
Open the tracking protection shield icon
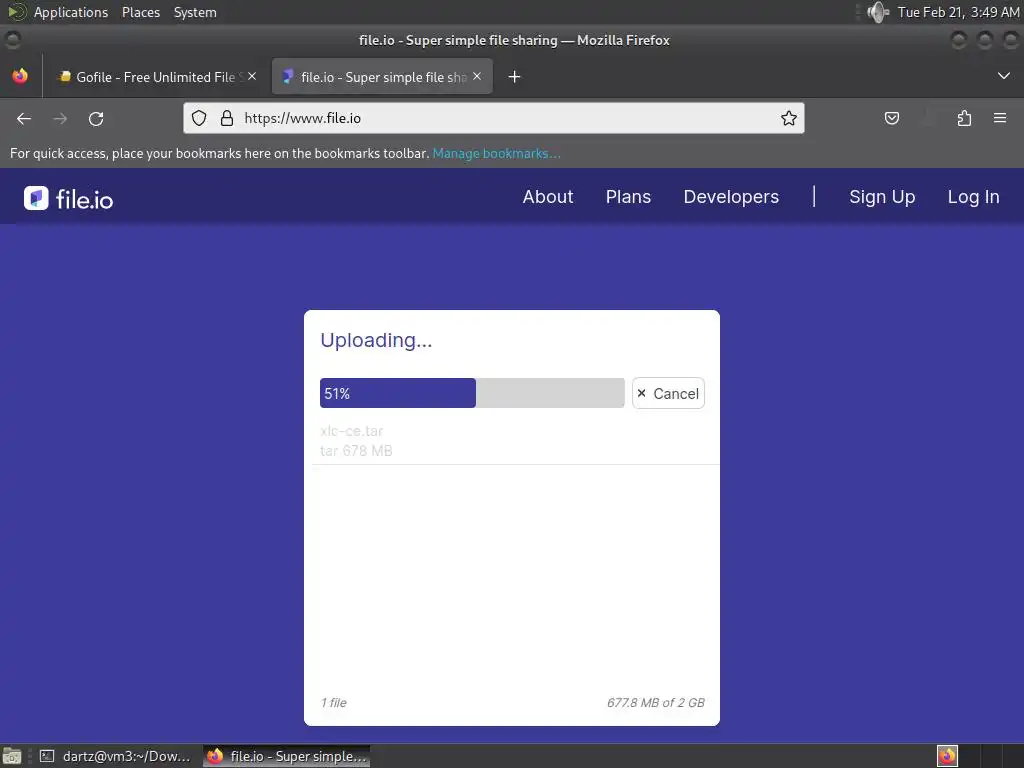point(199,118)
